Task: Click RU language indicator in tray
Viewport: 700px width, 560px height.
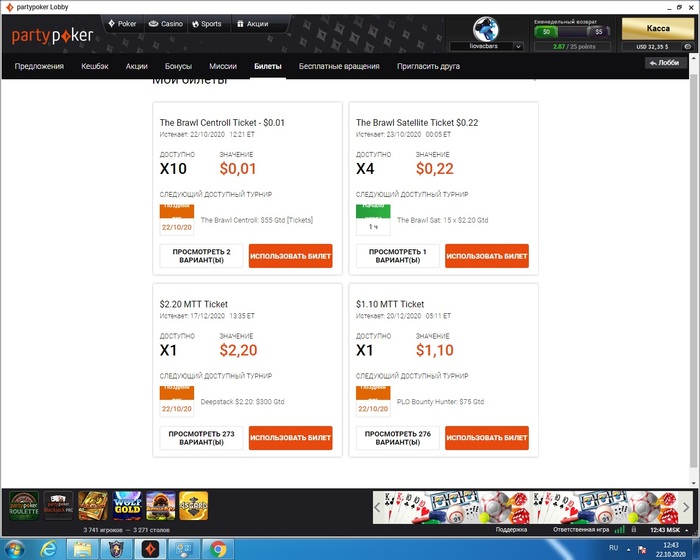Action: pyautogui.click(x=613, y=547)
